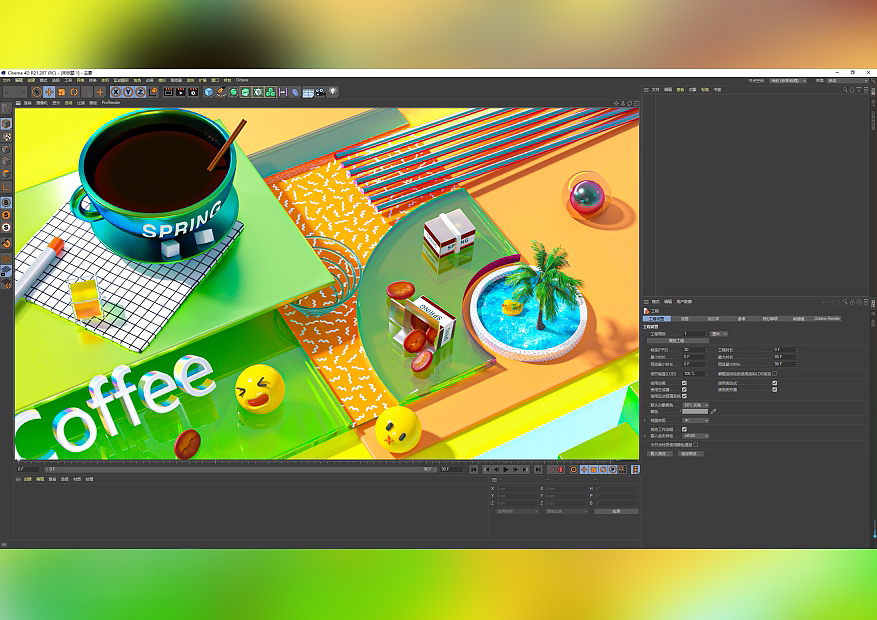Select the Move tool
The height and width of the screenshot is (620, 877).
click(x=49, y=92)
